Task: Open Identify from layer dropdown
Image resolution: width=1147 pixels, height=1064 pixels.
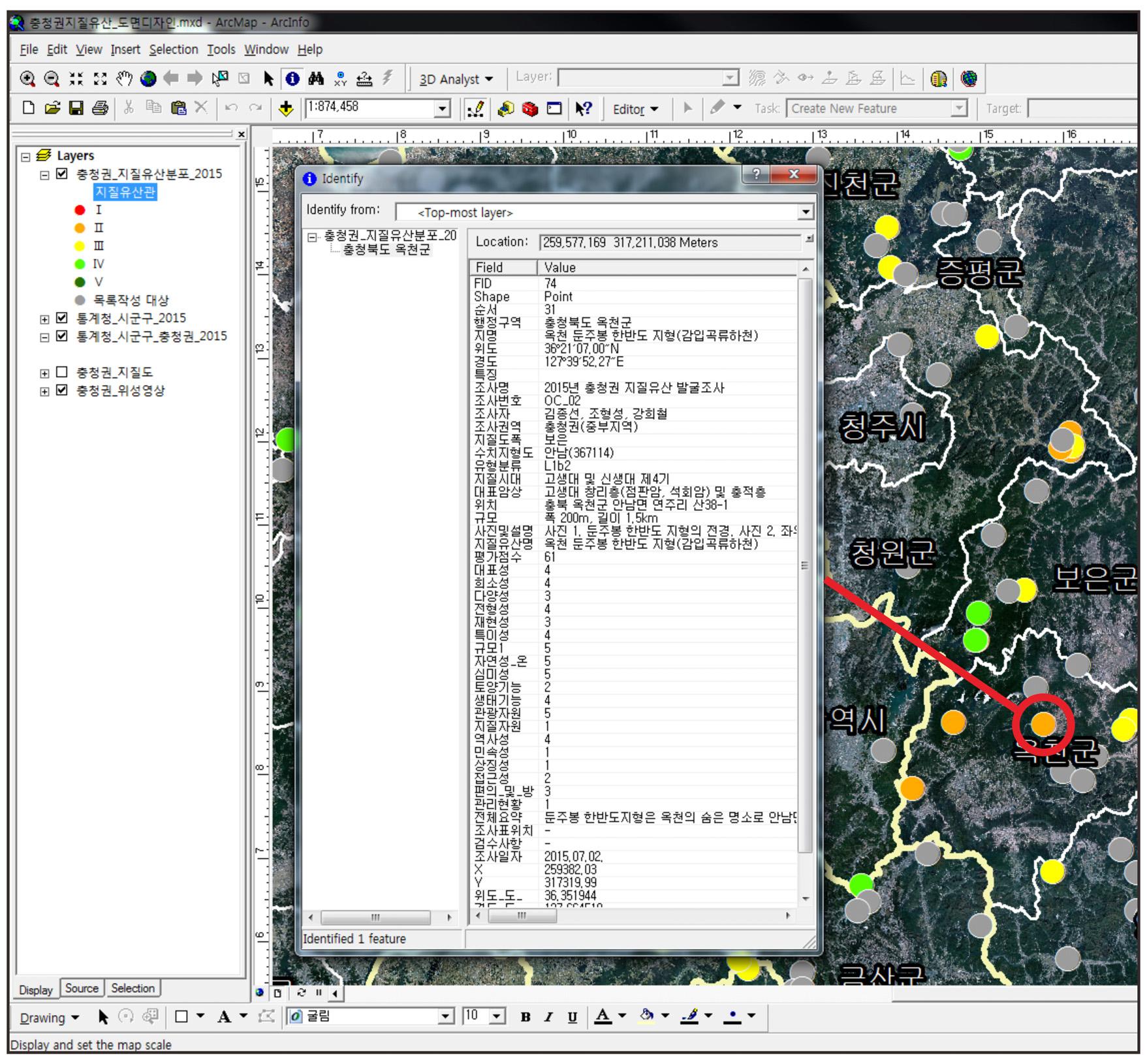Action: (x=806, y=212)
